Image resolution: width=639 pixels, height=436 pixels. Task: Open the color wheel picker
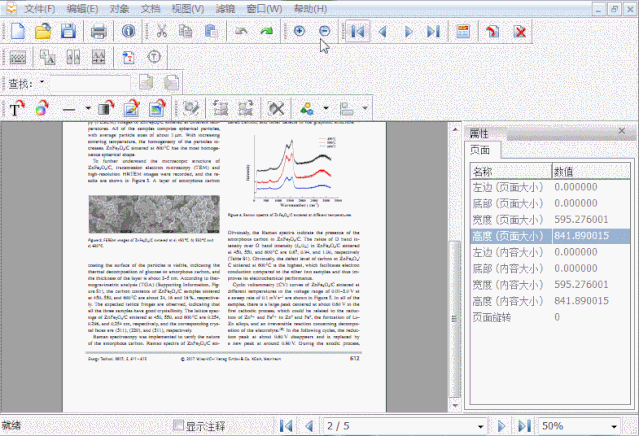pyautogui.click(x=41, y=108)
